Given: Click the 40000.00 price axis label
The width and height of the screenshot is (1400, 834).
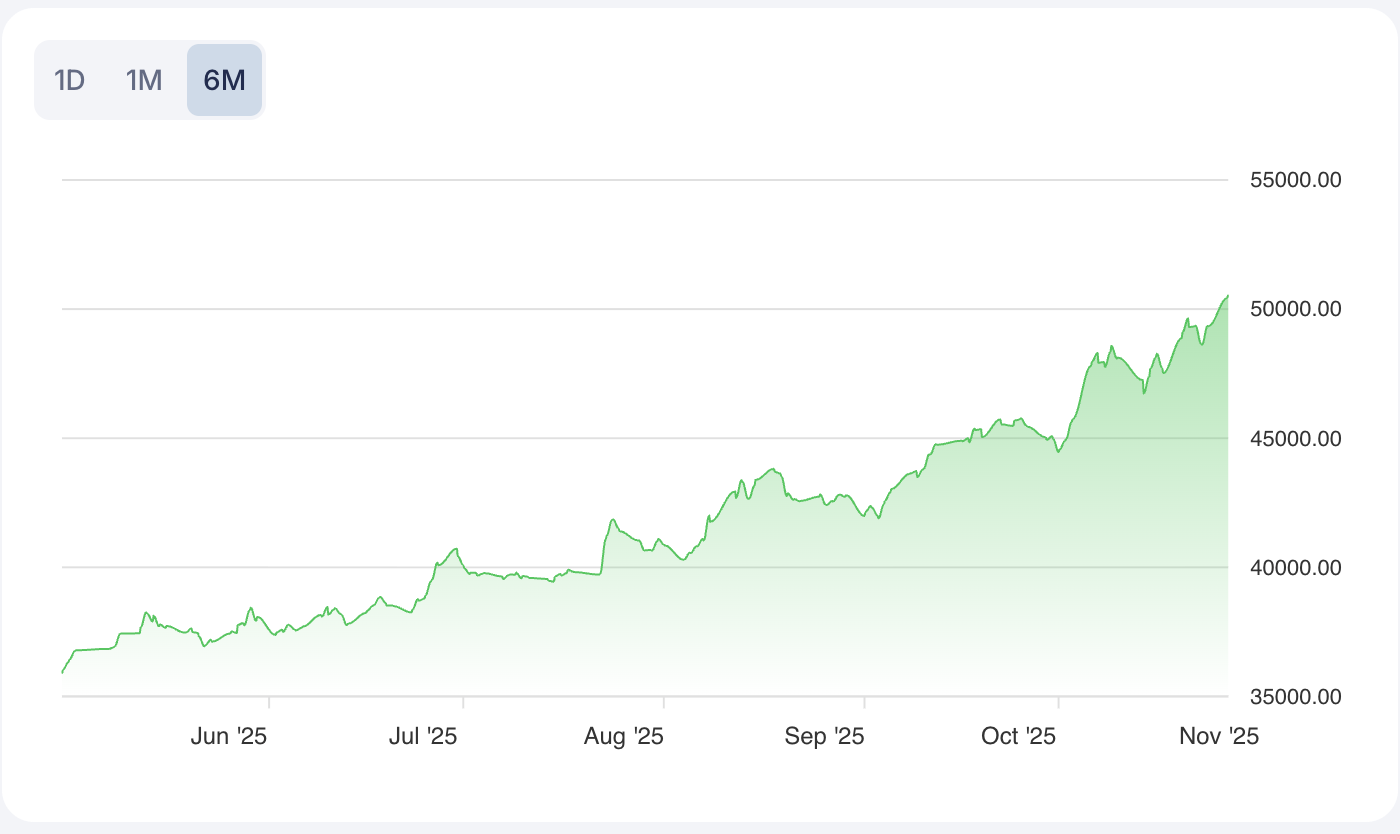Looking at the screenshot, I should [1295, 567].
